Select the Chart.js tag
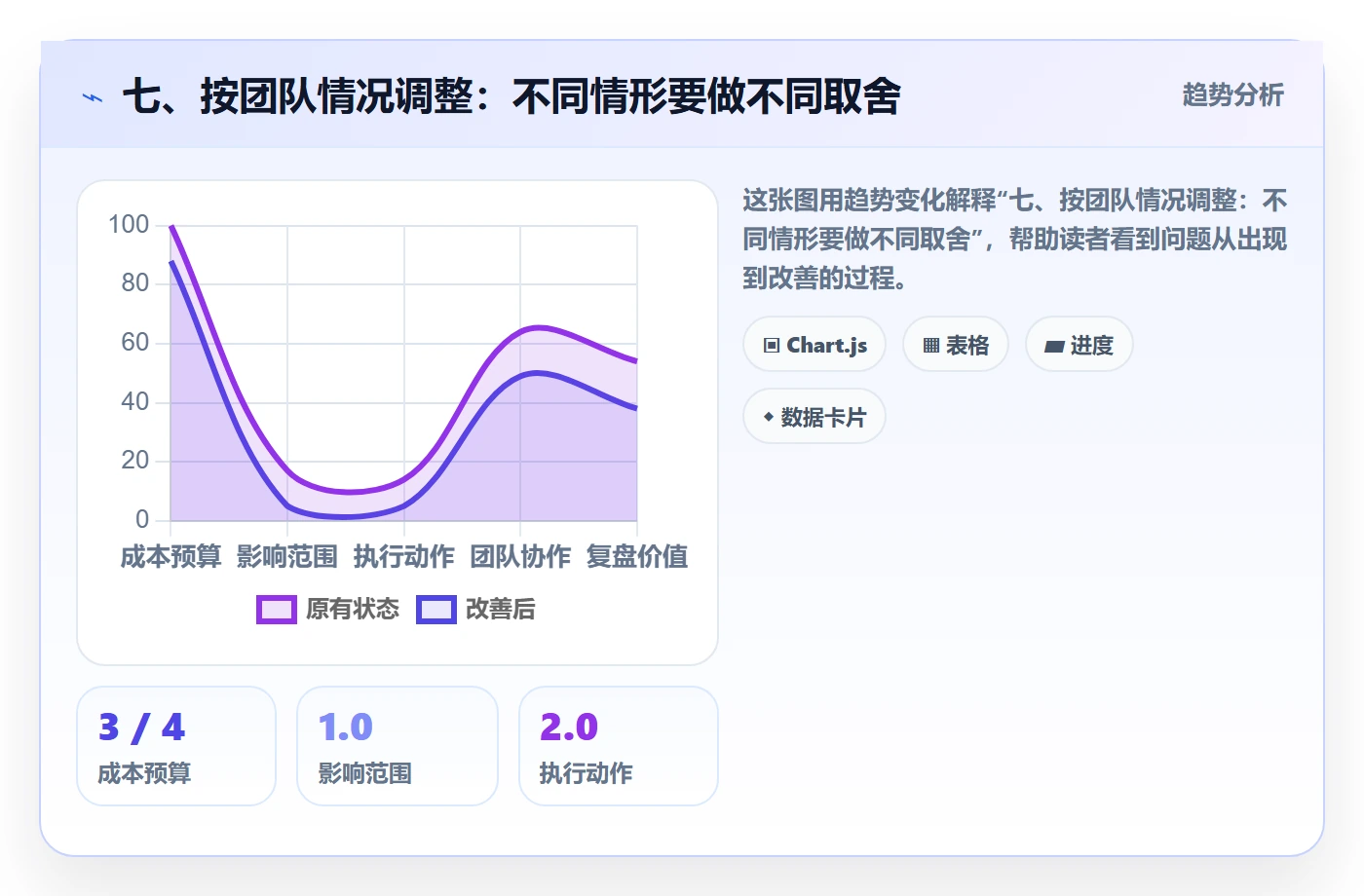Screen dimensions: 1364x896 (x=815, y=345)
